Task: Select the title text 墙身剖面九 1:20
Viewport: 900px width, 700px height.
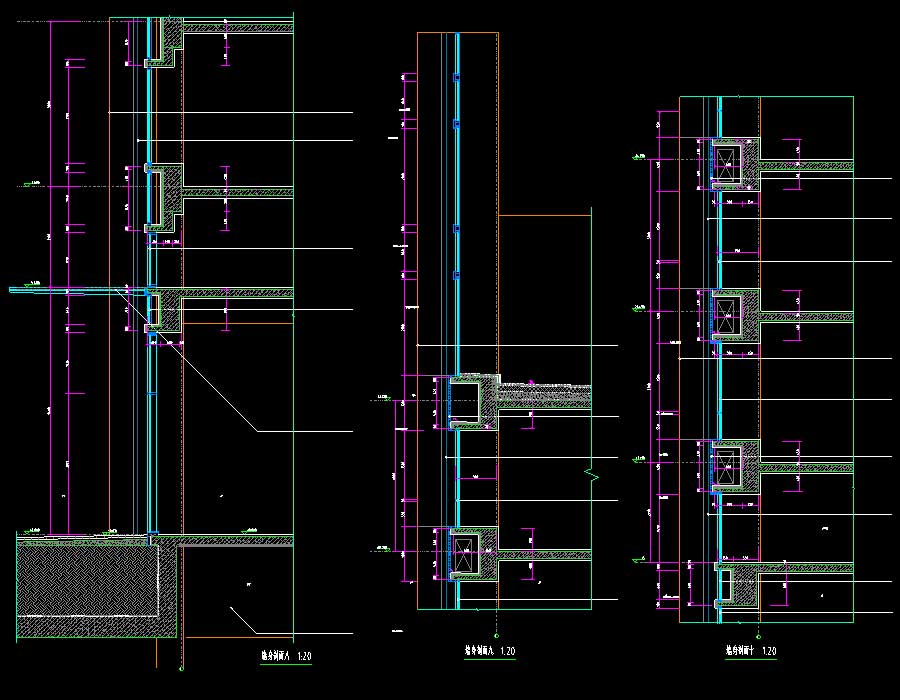Action: (490, 651)
